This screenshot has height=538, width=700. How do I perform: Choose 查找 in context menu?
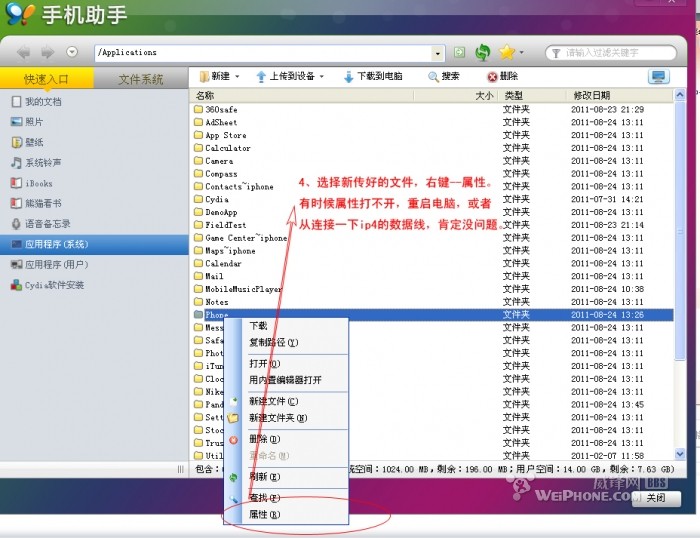click(286, 497)
